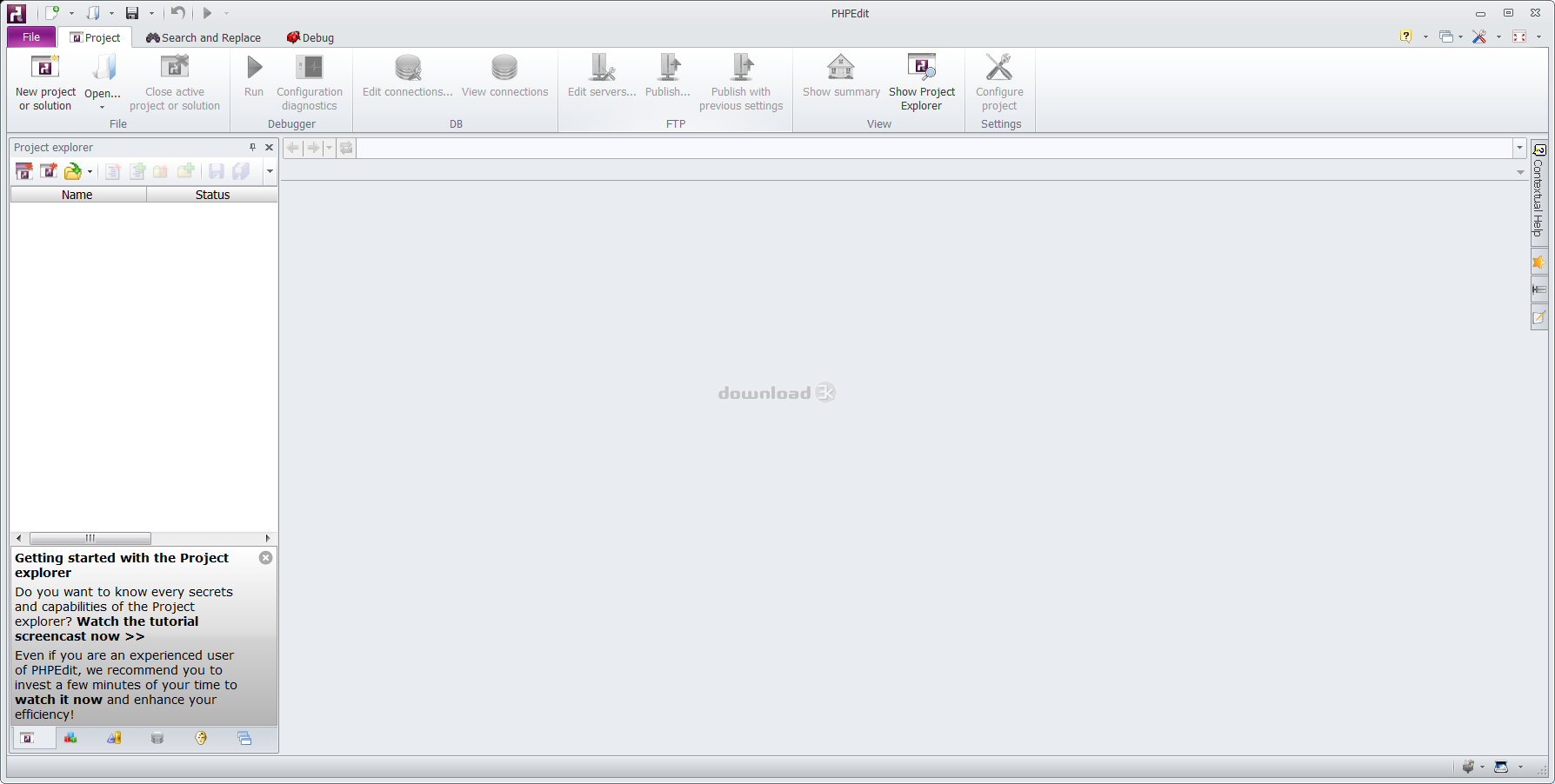Click the Open... project button
This screenshot has height=784, width=1555.
(103, 82)
